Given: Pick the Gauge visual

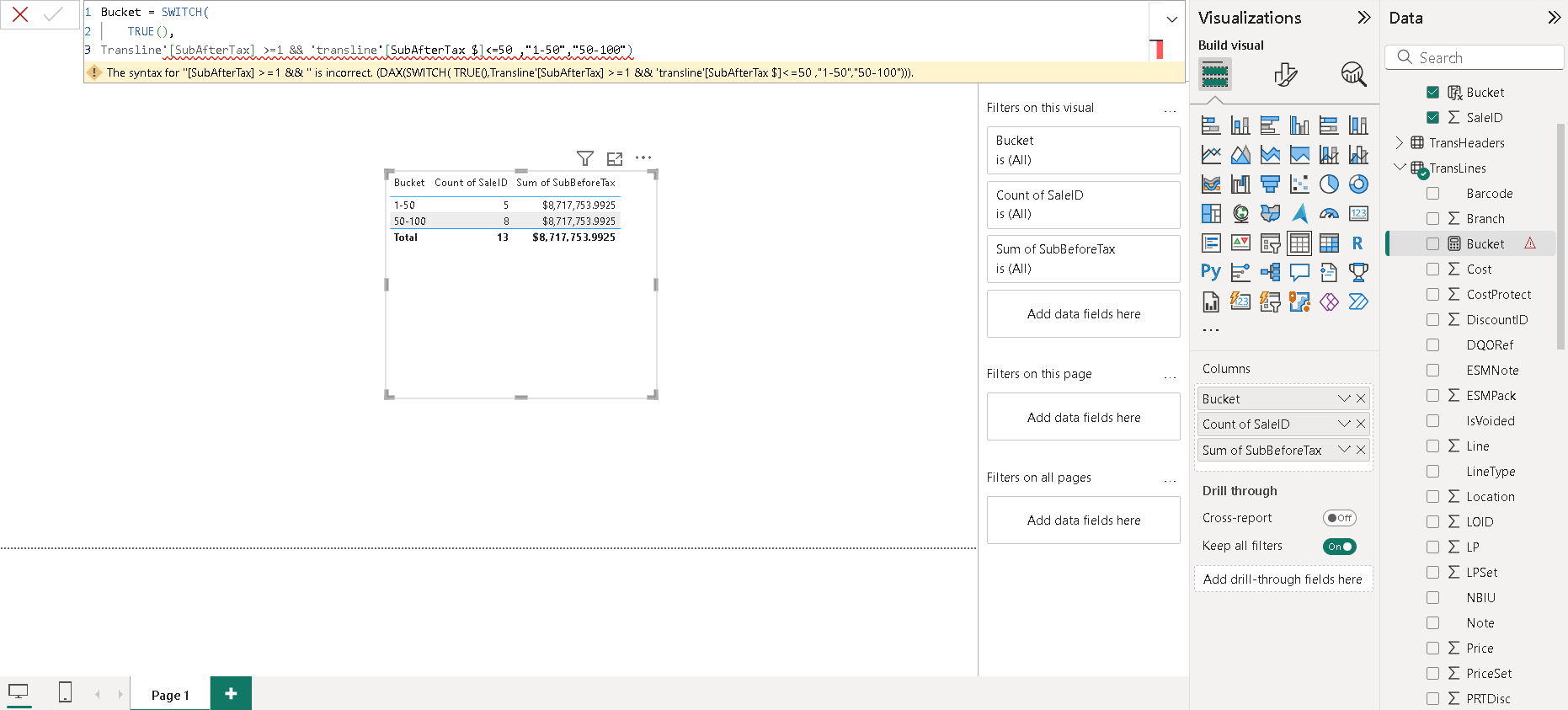Looking at the screenshot, I should click(x=1329, y=214).
